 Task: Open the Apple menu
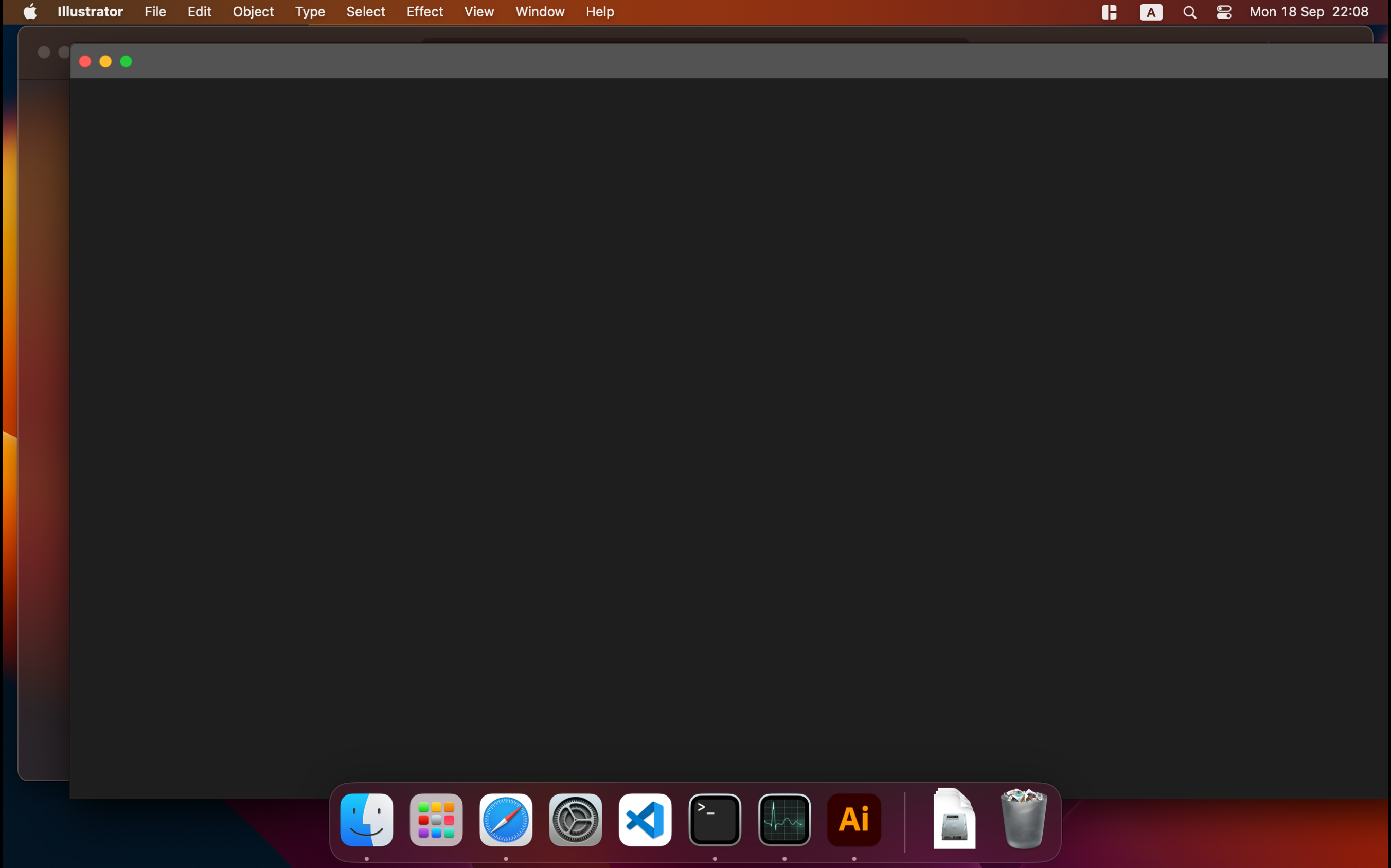pos(29,11)
